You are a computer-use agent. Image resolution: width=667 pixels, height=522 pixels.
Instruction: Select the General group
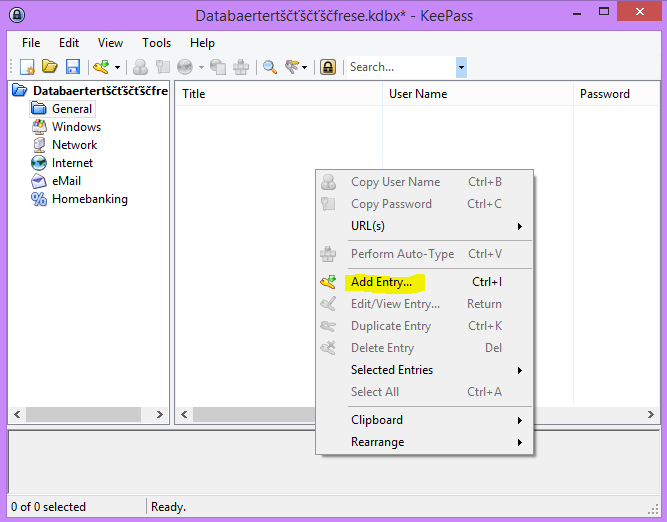tap(72, 109)
